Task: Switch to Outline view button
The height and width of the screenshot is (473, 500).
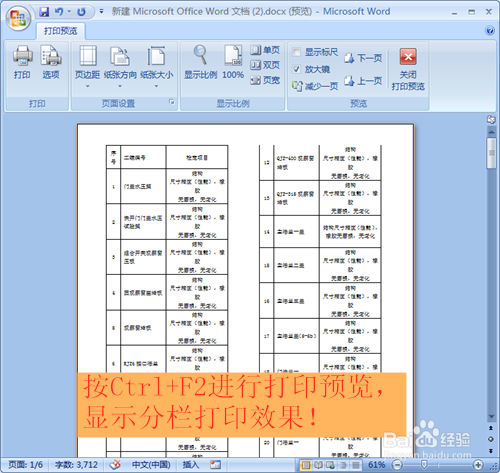Action: coord(343,465)
